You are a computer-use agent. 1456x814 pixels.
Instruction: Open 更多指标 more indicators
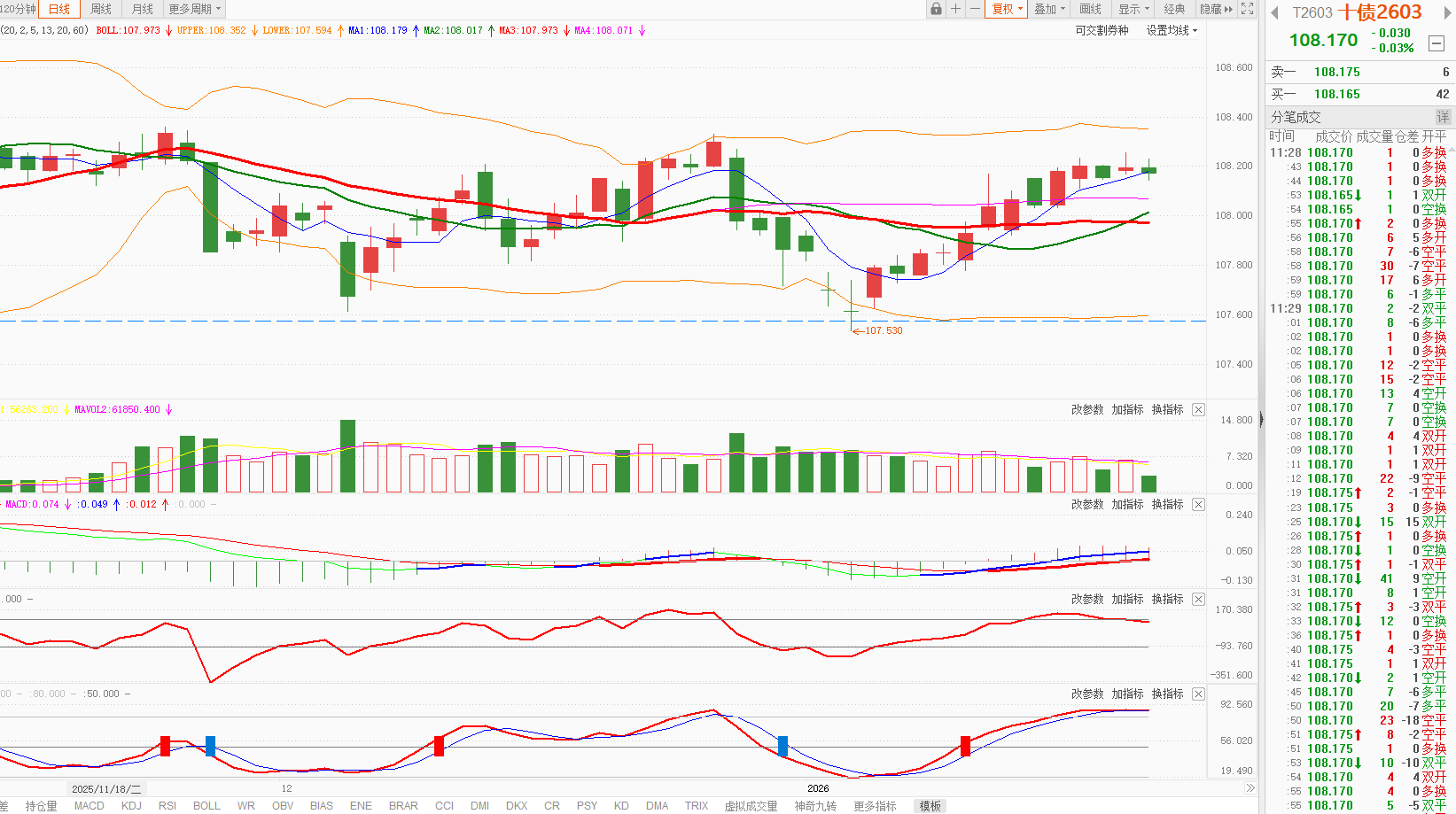(x=875, y=806)
